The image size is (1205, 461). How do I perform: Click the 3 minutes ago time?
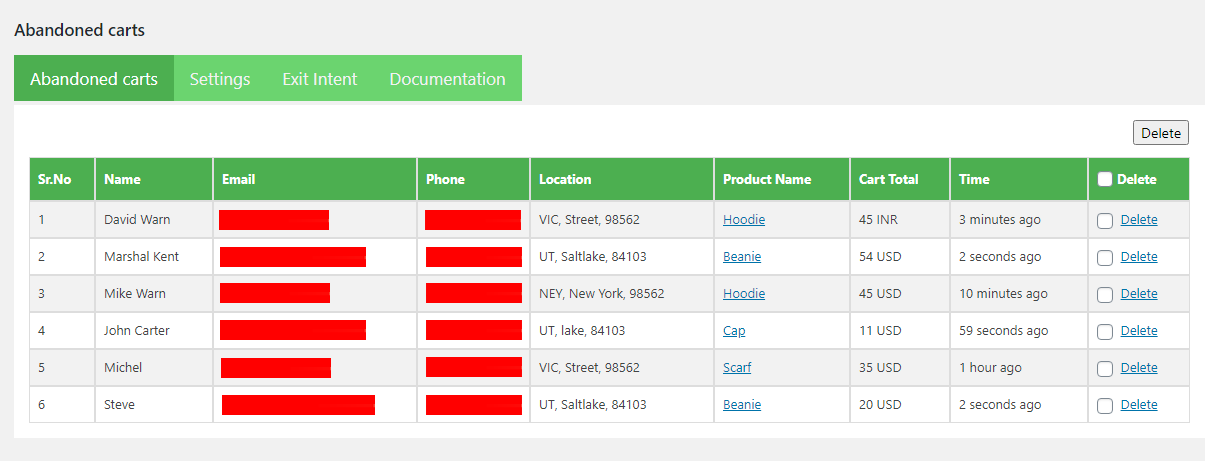pos(1000,219)
